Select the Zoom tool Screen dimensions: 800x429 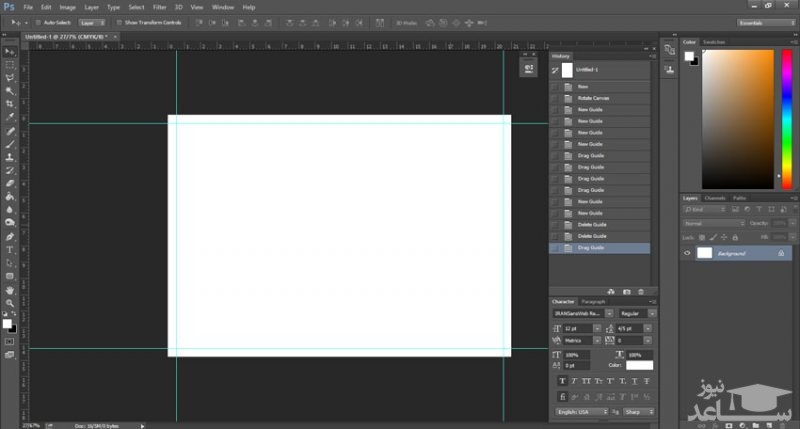click(10, 302)
